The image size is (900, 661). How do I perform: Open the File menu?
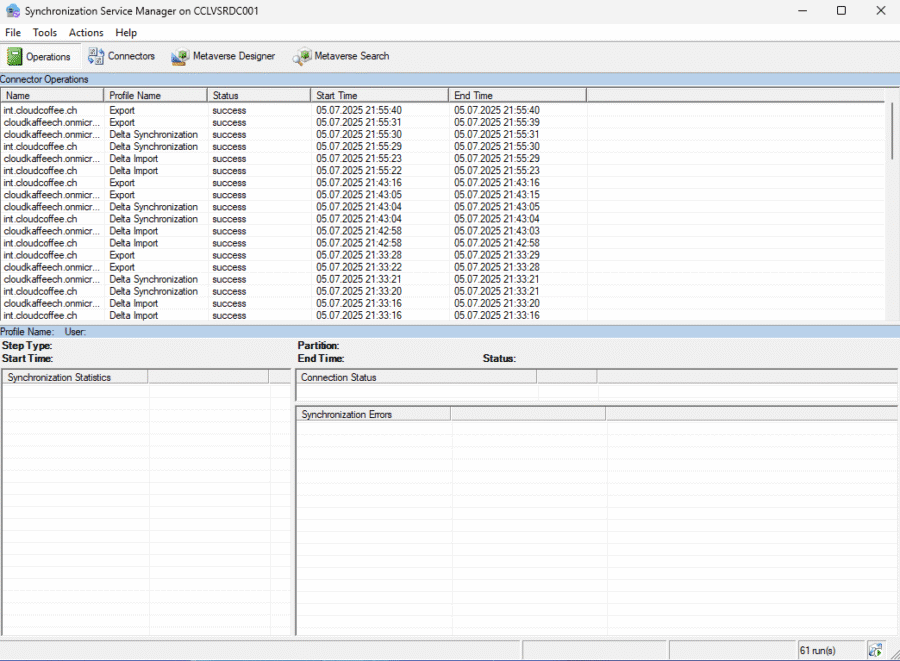click(13, 33)
